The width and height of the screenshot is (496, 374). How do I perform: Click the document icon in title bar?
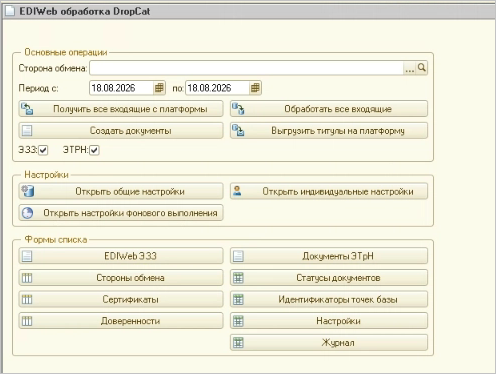tap(10, 11)
